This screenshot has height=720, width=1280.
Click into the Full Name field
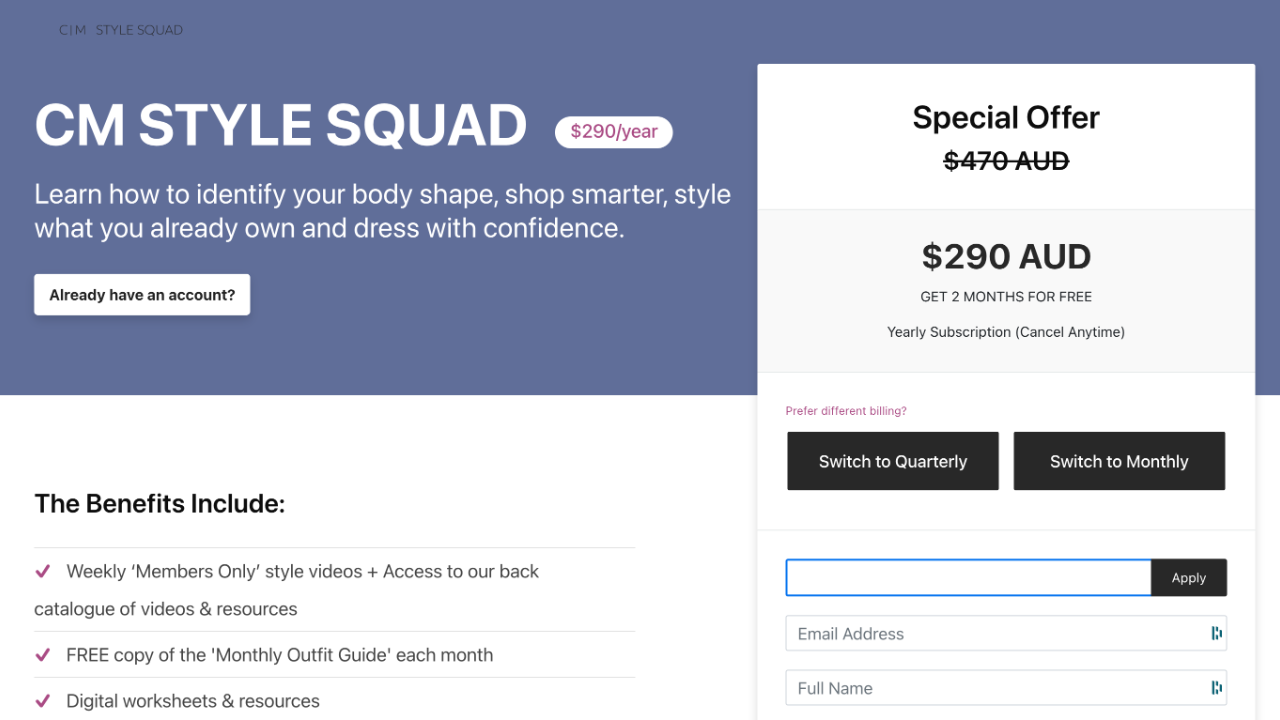click(x=995, y=688)
